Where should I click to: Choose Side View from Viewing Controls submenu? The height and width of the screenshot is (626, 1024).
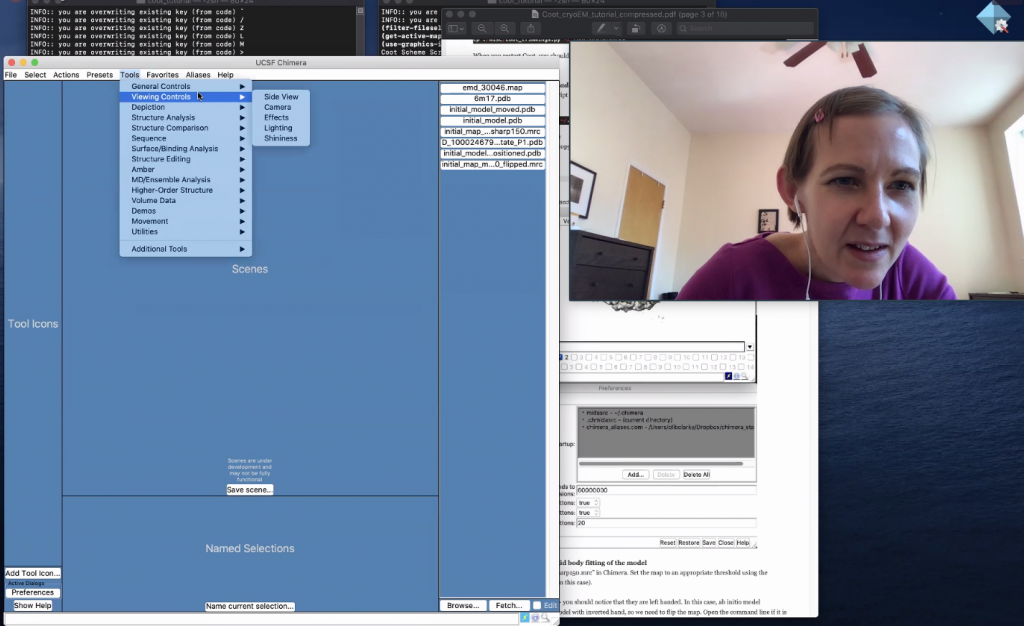tap(281, 97)
